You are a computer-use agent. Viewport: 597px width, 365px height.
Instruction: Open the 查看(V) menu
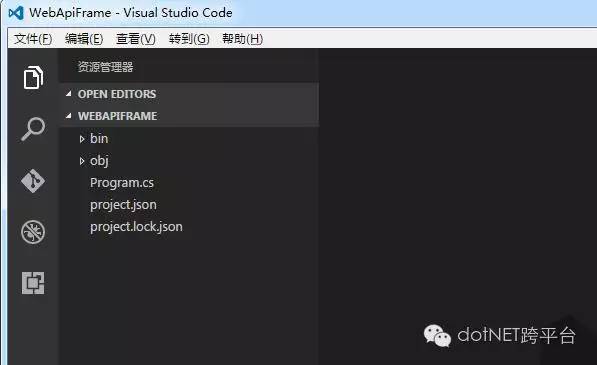click(136, 39)
